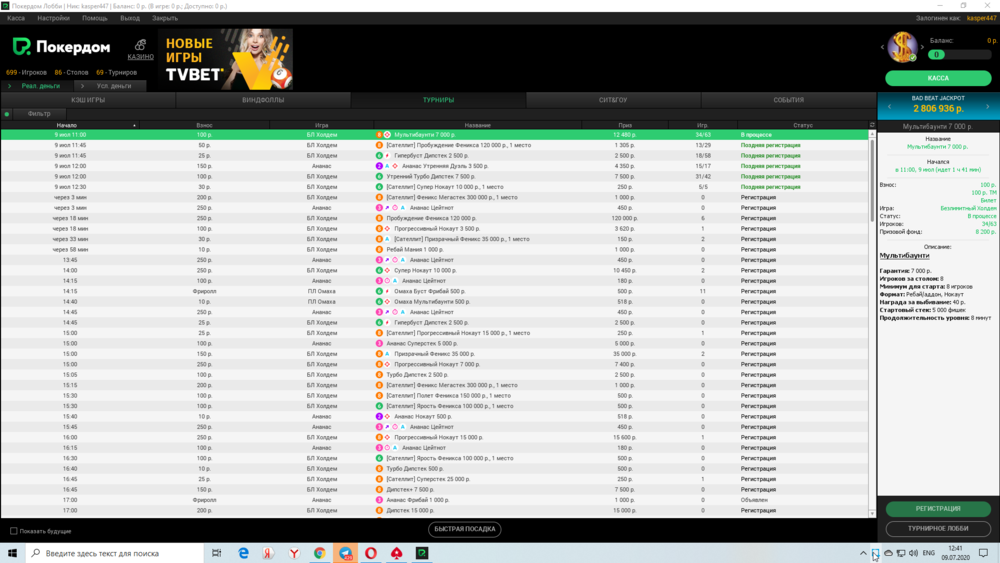The image size is (1000, 563).
Task: Select the Утренний Турбо Дипстек 7 500 р. row
Action: click(x=436, y=176)
